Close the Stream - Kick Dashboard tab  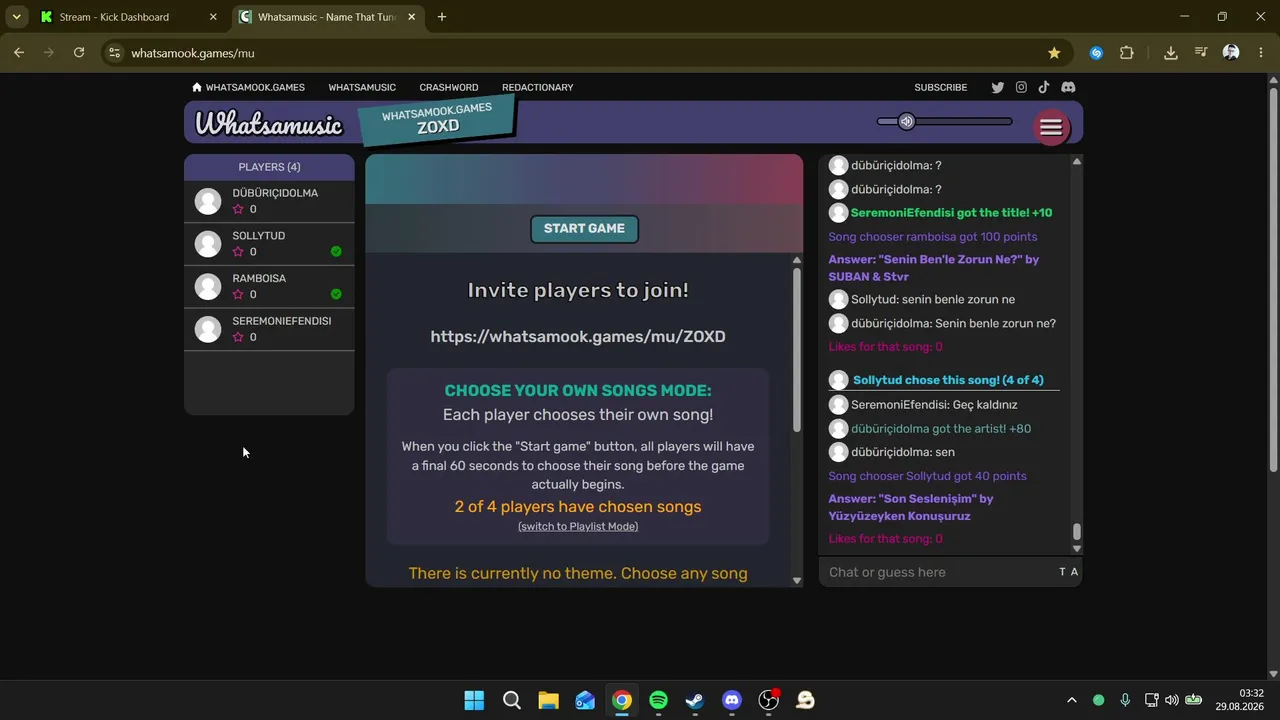click(x=213, y=17)
